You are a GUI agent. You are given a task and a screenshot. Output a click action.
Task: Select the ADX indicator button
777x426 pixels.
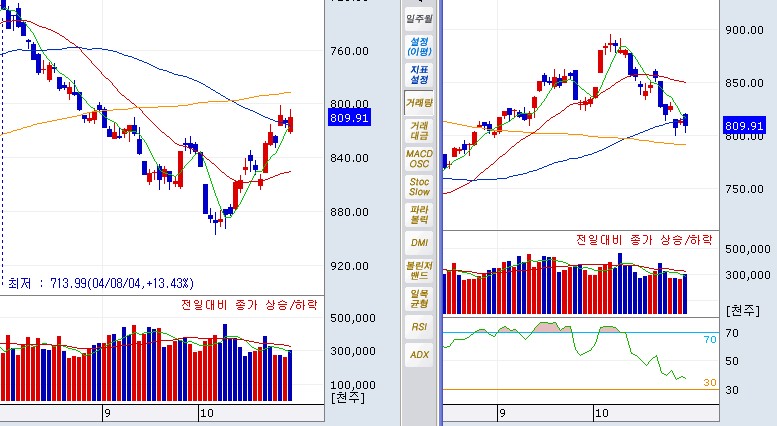[x=419, y=354]
